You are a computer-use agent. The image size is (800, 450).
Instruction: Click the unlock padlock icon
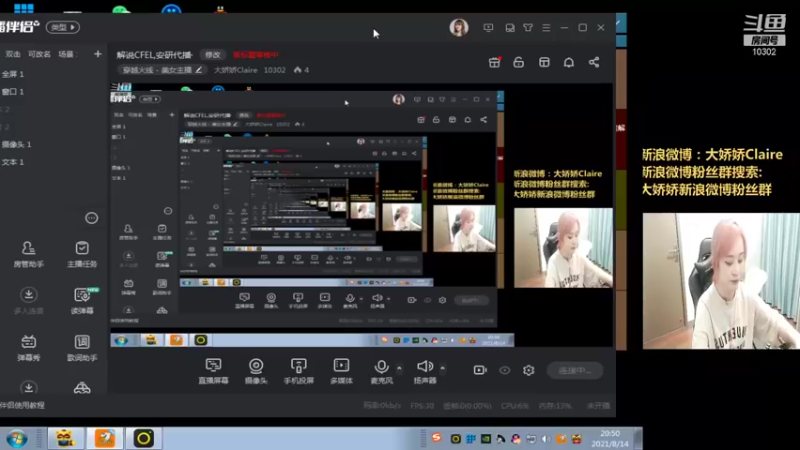519,62
